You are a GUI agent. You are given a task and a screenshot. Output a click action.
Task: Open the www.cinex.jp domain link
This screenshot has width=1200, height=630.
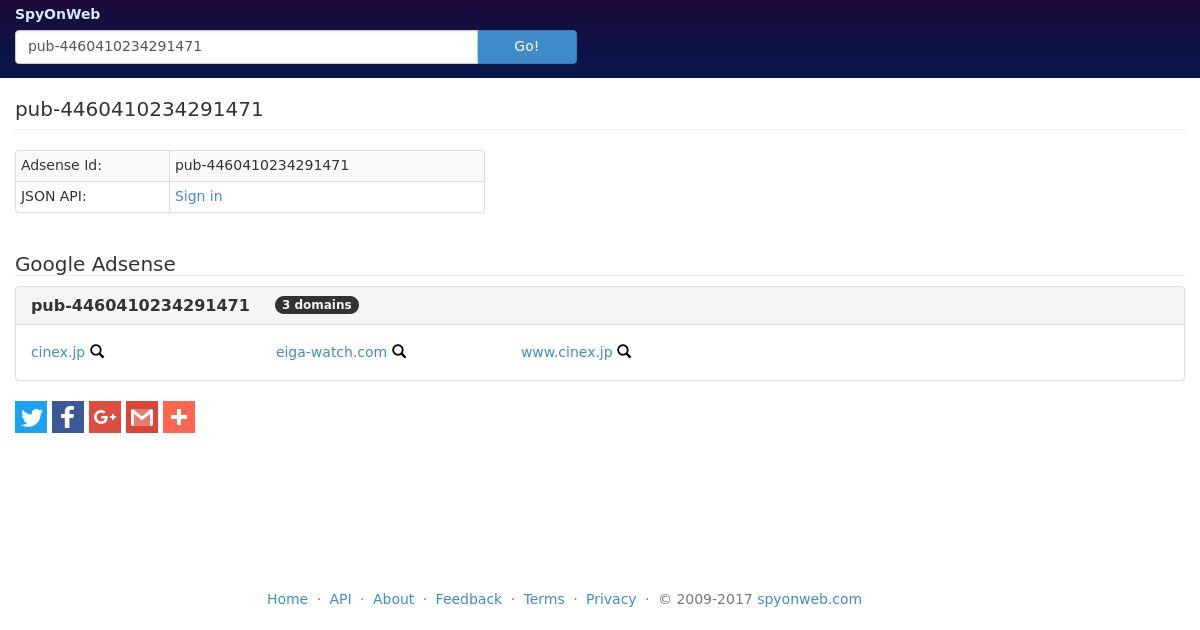tap(566, 352)
